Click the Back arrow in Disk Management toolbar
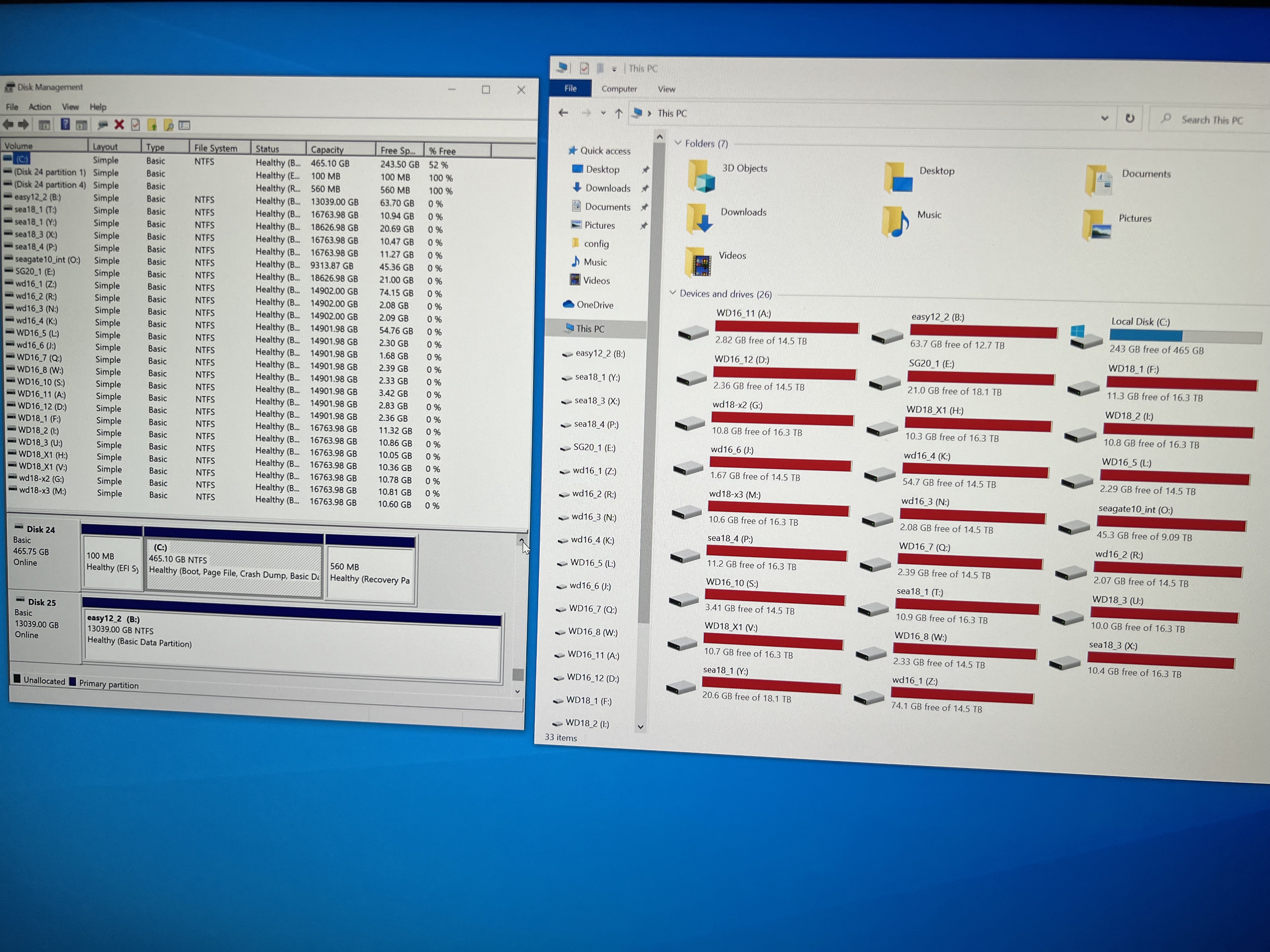This screenshot has height=952, width=1270. (x=8, y=124)
